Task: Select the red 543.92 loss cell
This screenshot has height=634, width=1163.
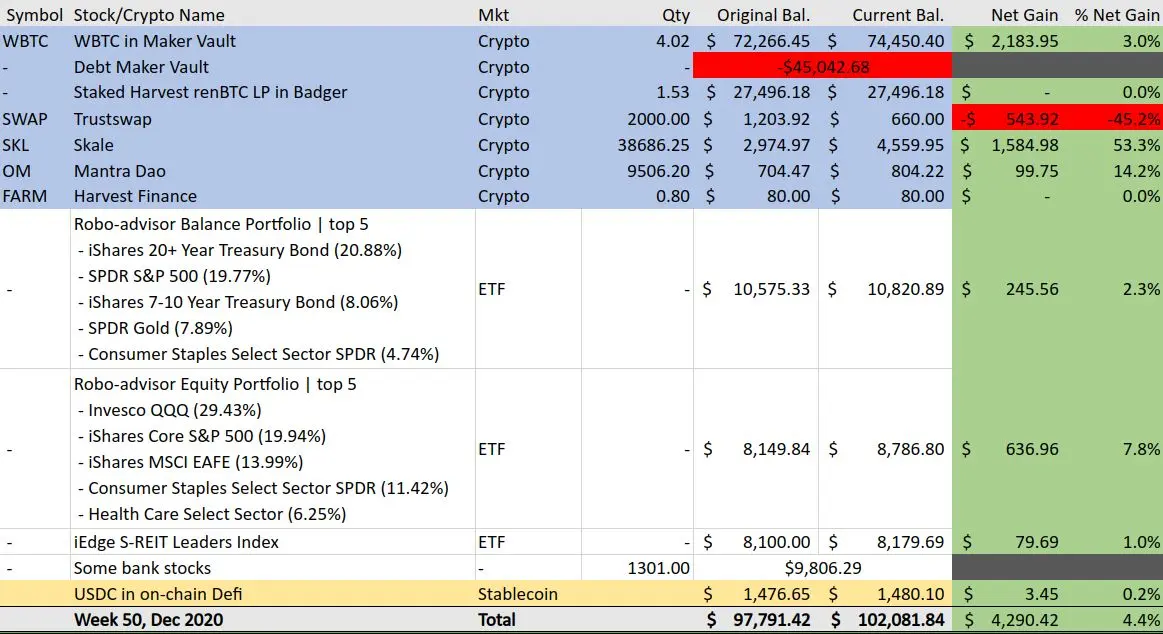Action: [x=1009, y=119]
